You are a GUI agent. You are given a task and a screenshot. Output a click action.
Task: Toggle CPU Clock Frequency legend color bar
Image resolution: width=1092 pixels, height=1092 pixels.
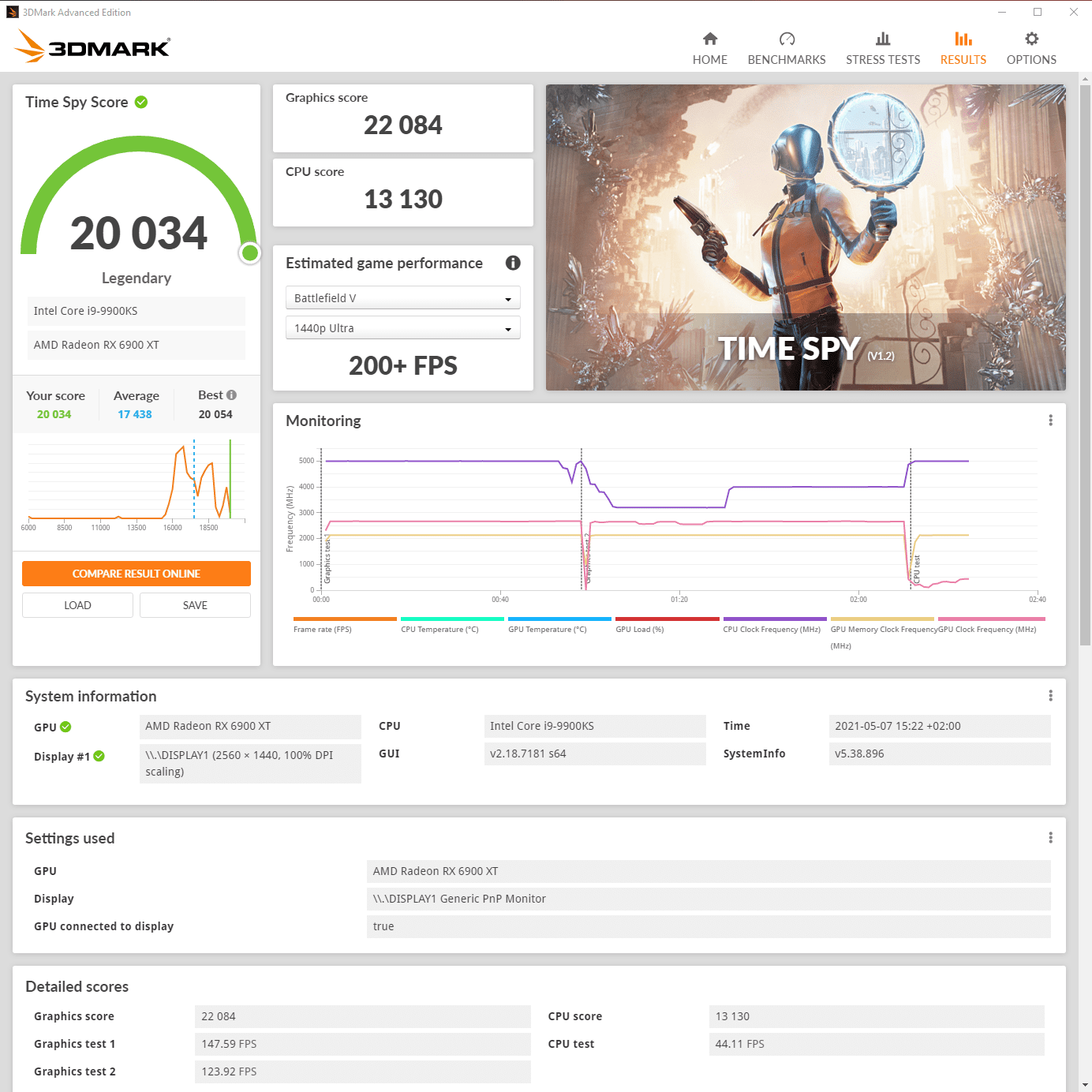coord(775,619)
